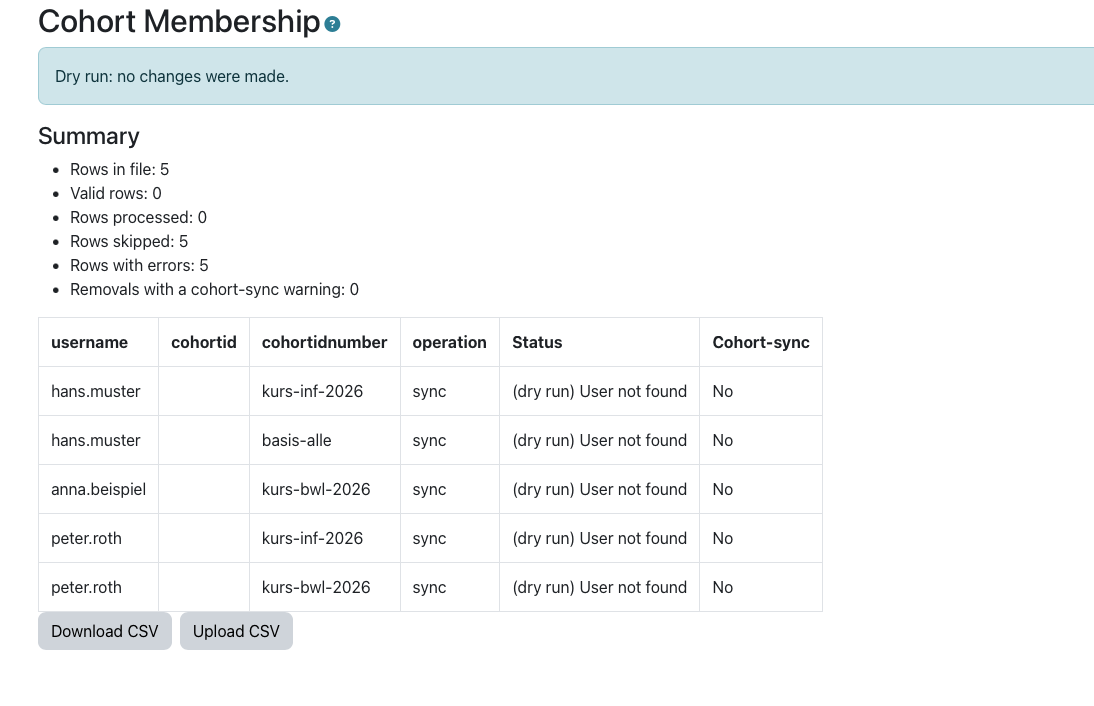Click the Valid rows: 0 item

(116, 193)
